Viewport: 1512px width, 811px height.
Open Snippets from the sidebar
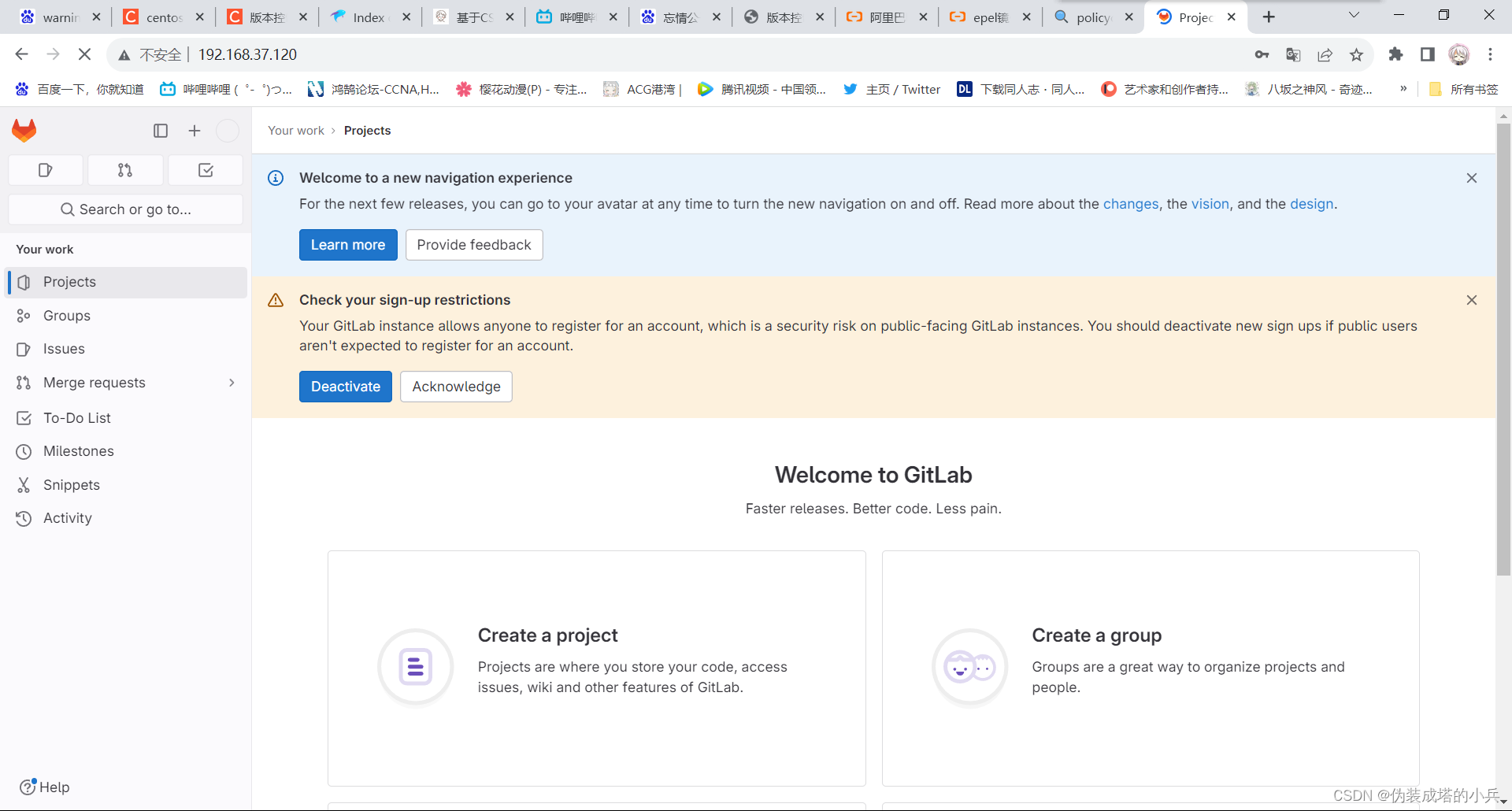(x=127, y=485)
